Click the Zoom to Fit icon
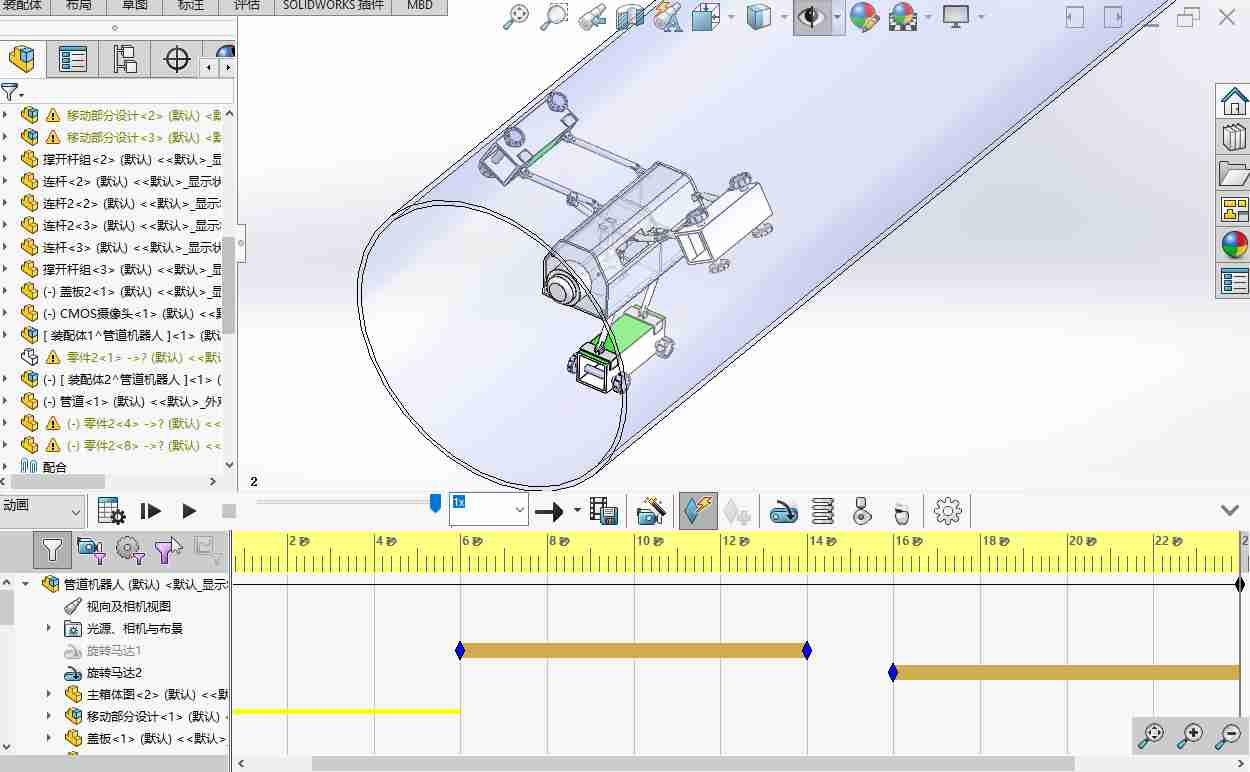This screenshot has width=1250, height=772. tap(516, 16)
